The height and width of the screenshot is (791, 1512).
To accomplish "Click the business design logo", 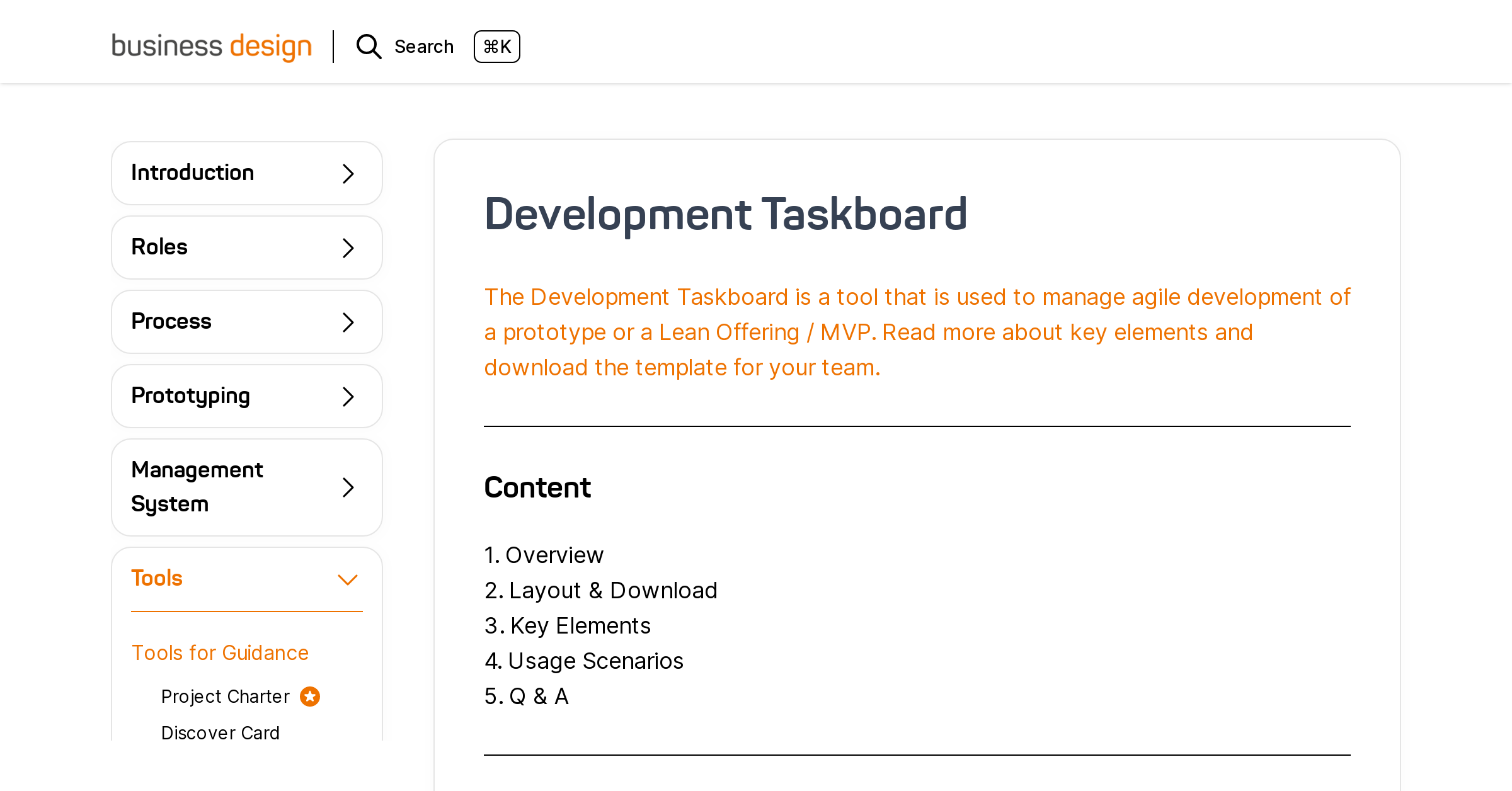I will (x=211, y=46).
